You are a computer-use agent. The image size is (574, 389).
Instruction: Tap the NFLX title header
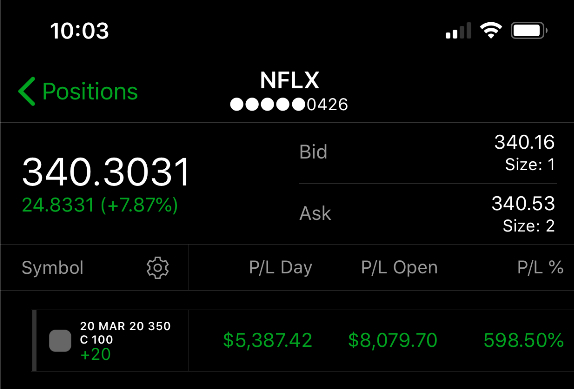pyautogui.click(x=289, y=80)
